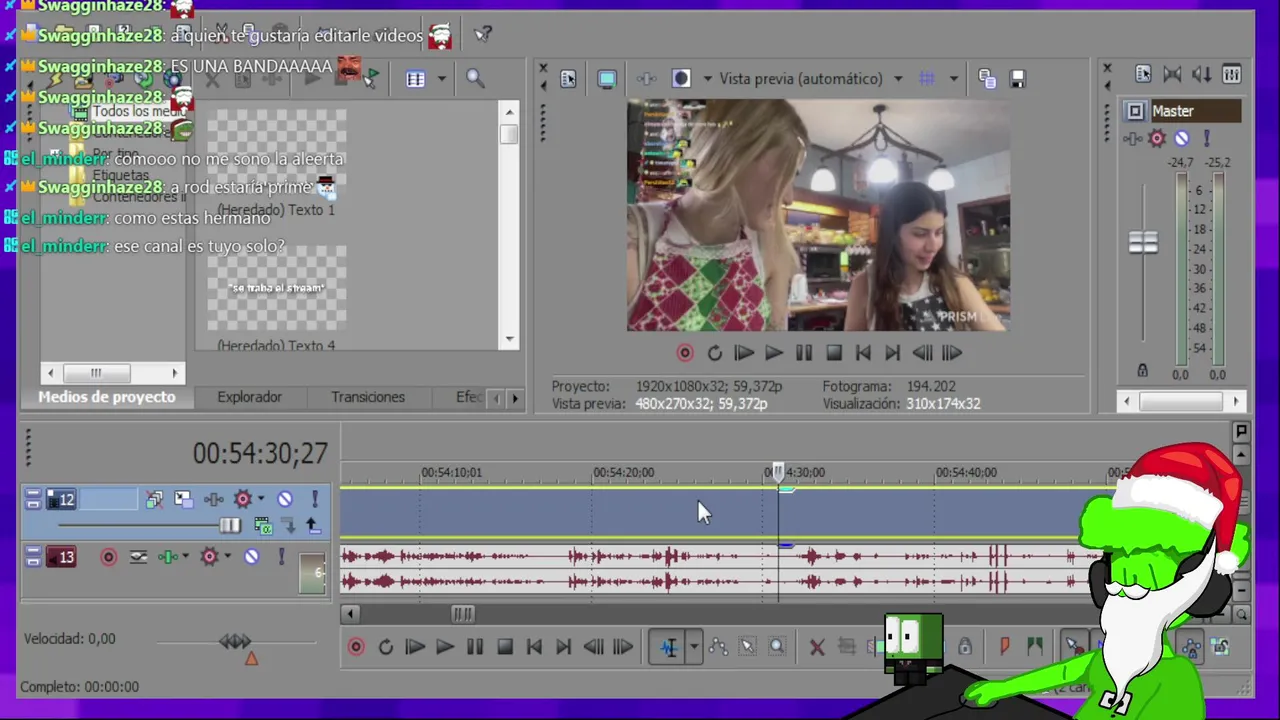1280x720 pixels.
Task: Click the Master bus volume fader
Action: 1143,243
